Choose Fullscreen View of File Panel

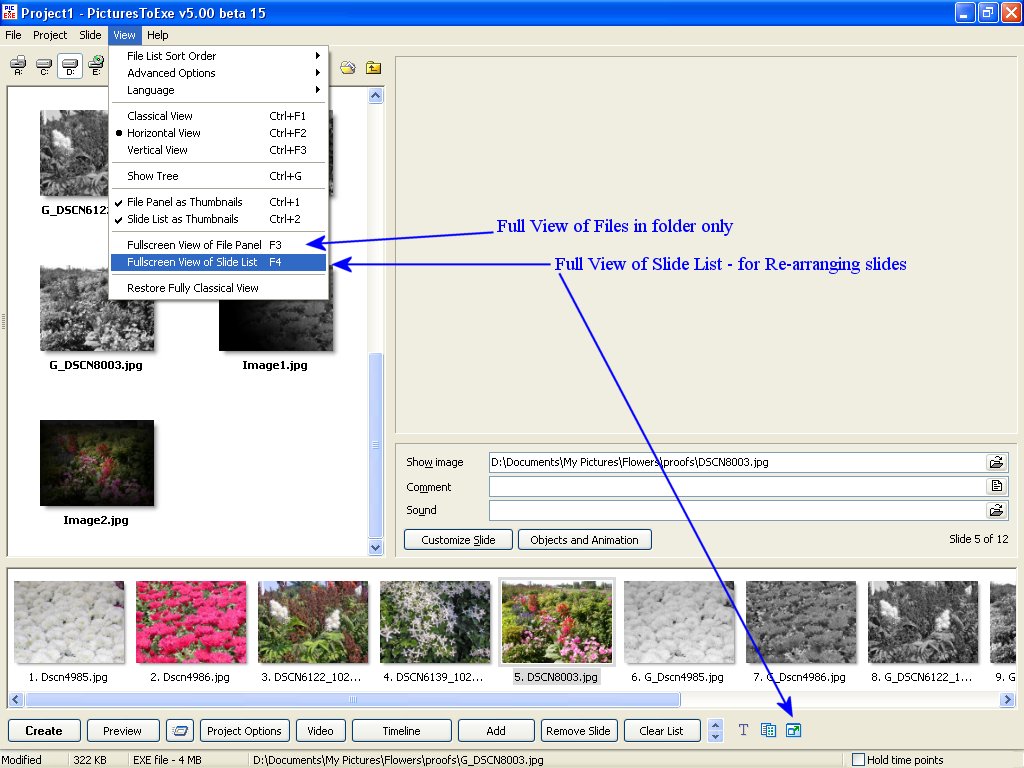point(218,245)
